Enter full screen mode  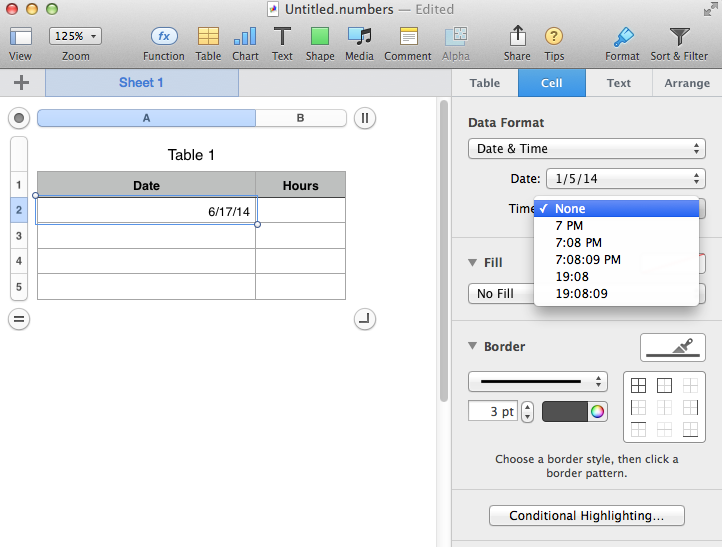click(x=710, y=9)
